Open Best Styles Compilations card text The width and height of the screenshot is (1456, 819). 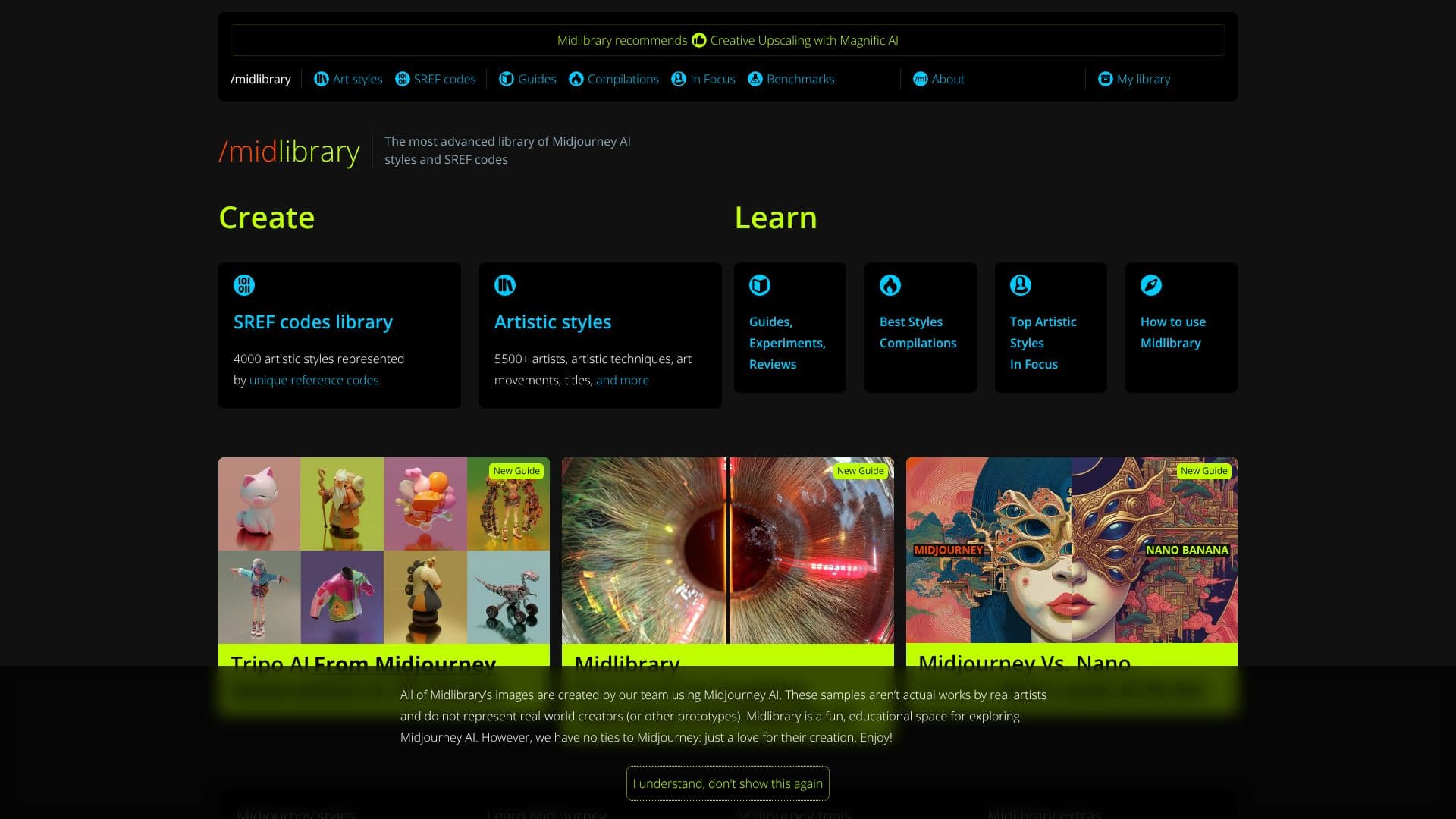pos(918,332)
